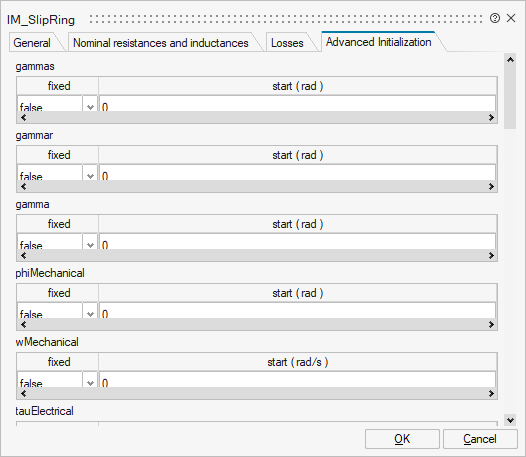Edit the gamma start value field
This screenshot has height=457, width=526.
coord(297,242)
